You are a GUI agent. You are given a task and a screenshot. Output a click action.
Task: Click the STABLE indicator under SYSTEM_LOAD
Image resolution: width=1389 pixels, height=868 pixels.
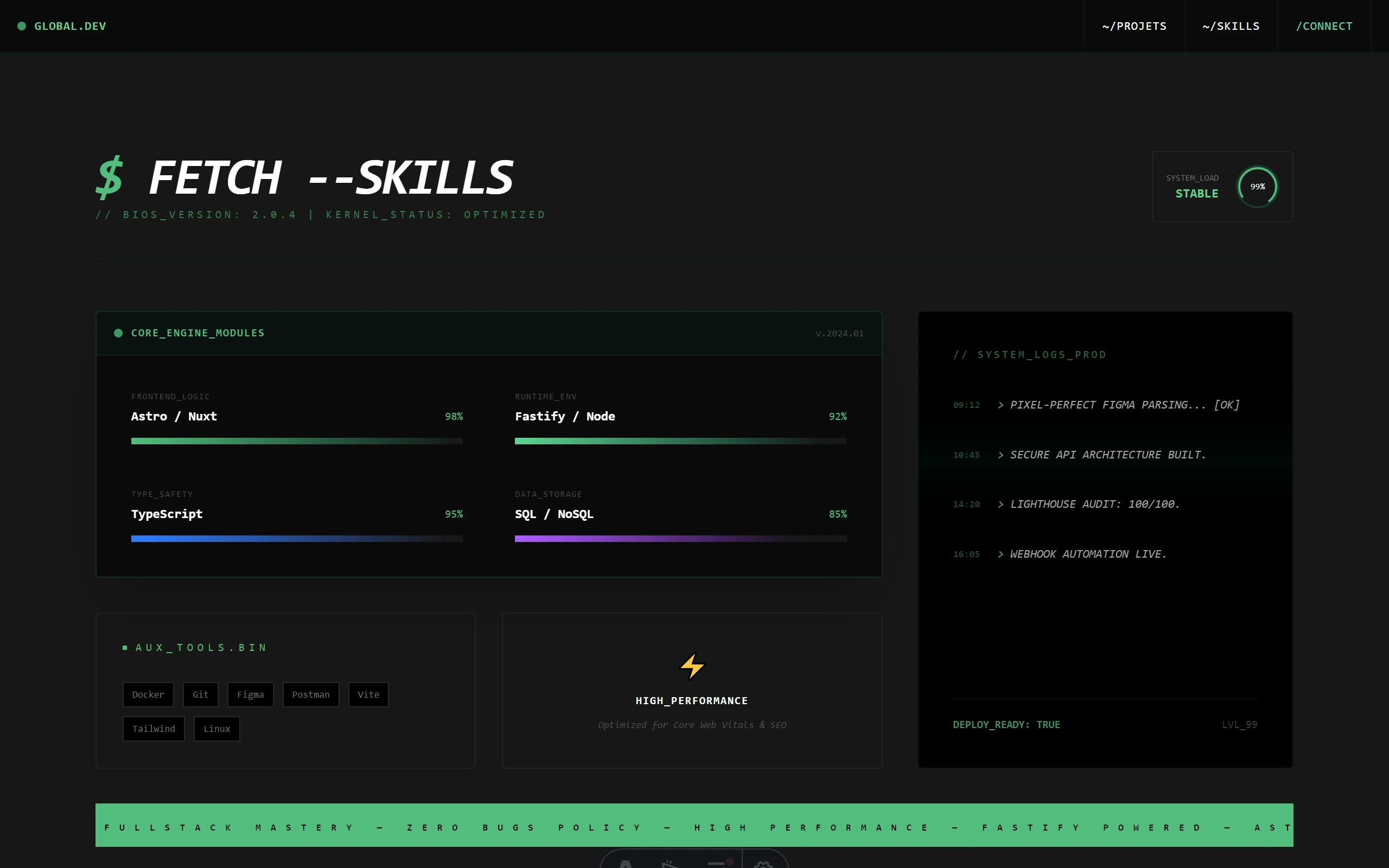[1197, 194]
